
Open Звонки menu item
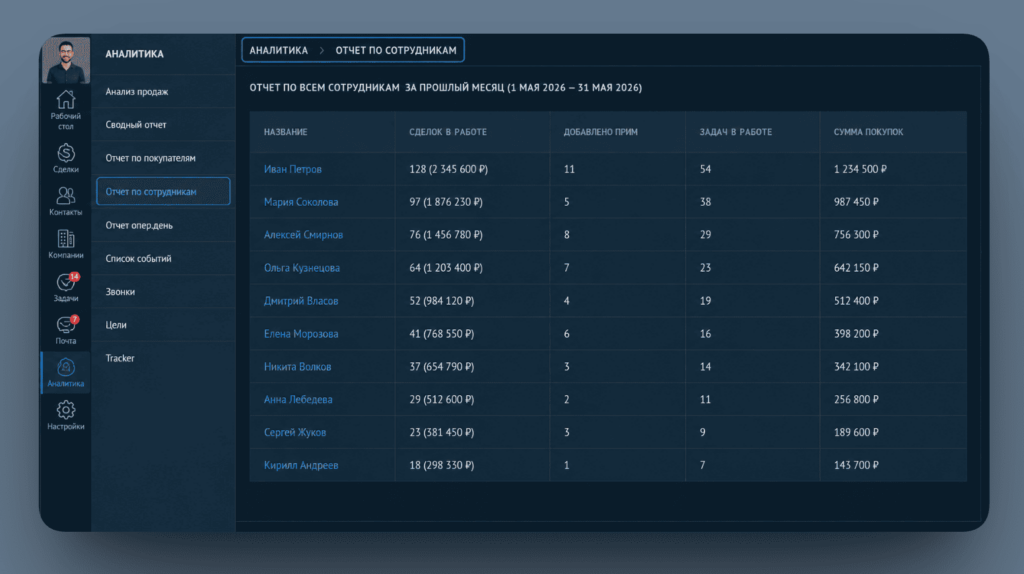(x=163, y=292)
